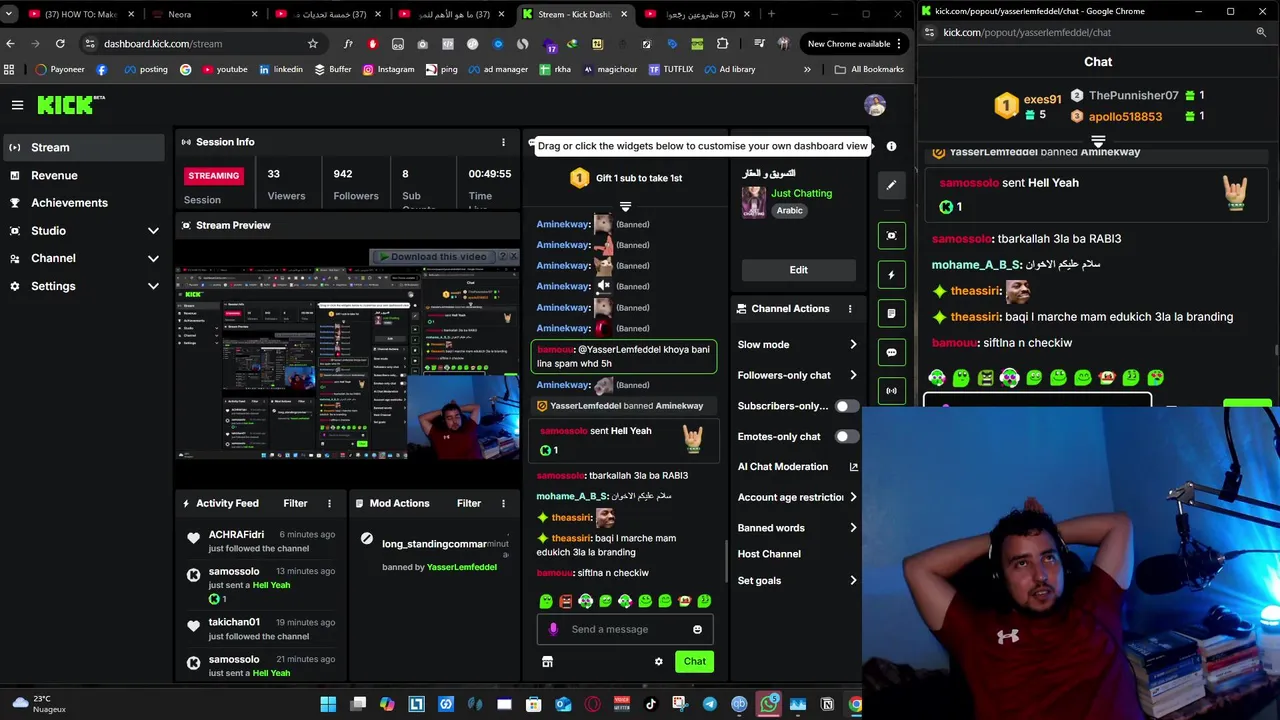Click YasserLemfeddel name in Mod Actions
Viewport: 1280px width, 720px height.
461,567
